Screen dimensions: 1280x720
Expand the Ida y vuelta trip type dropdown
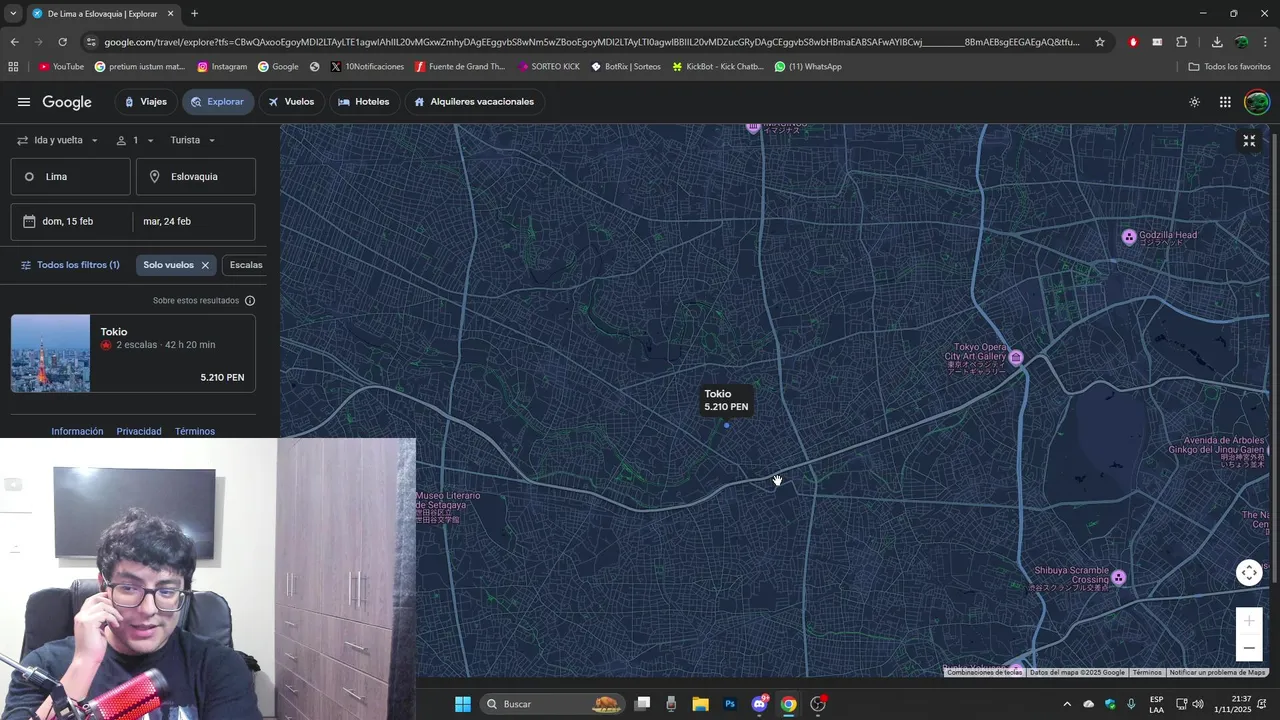pyautogui.click(x=58, y=140)
